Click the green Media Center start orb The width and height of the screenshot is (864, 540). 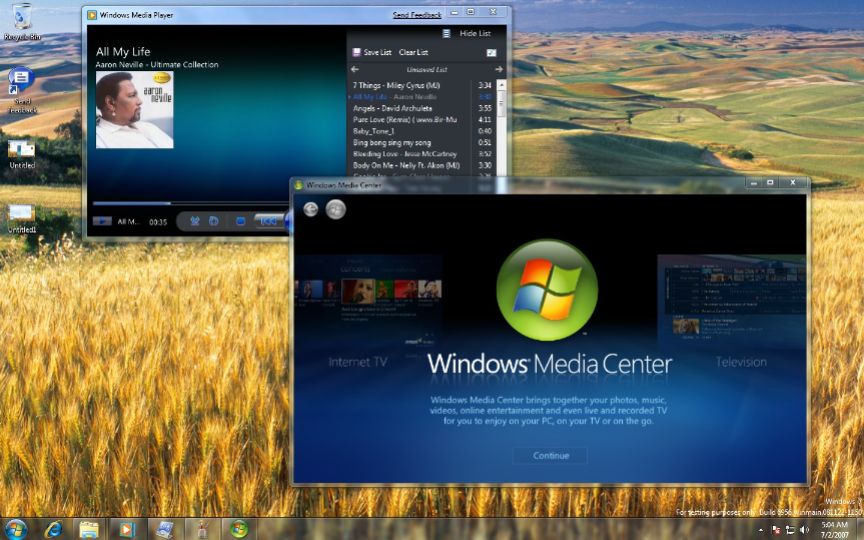click(x=336, y=209)
